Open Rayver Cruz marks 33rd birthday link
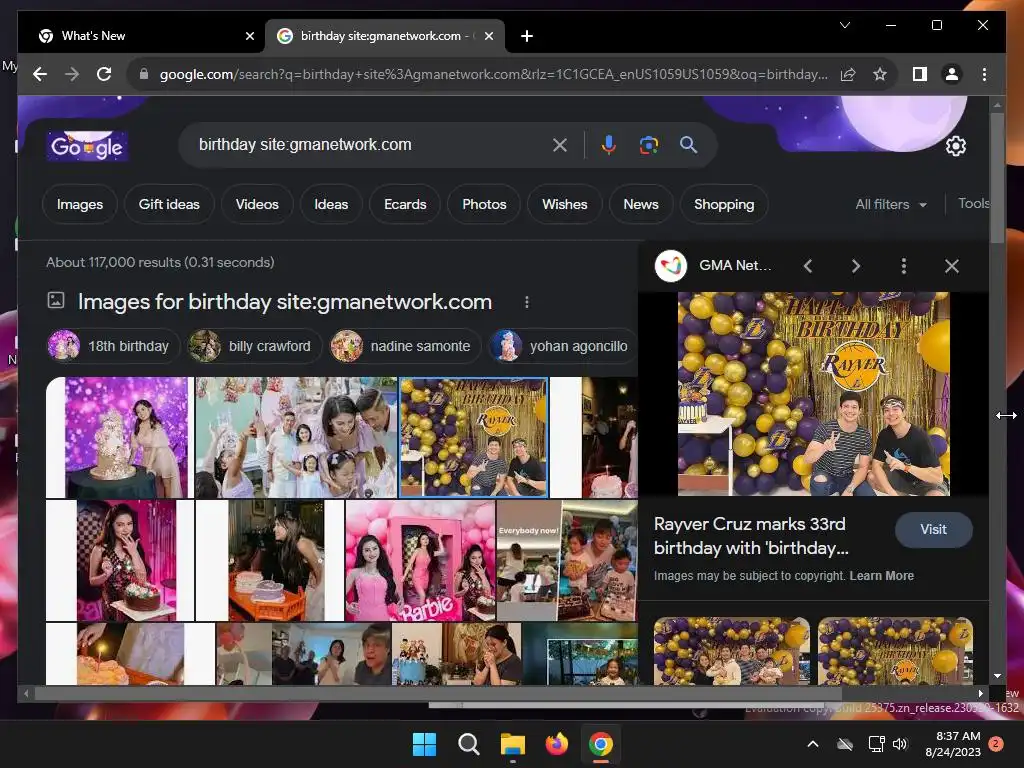The height and width of the screenshot is (768, 1024). coord(751,536)
